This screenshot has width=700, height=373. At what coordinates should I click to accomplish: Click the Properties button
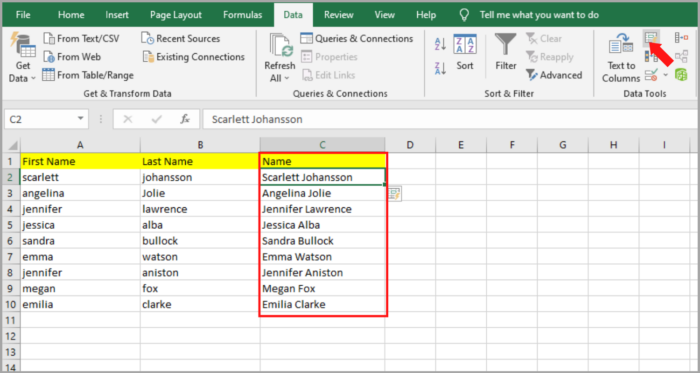click(329, 57)
